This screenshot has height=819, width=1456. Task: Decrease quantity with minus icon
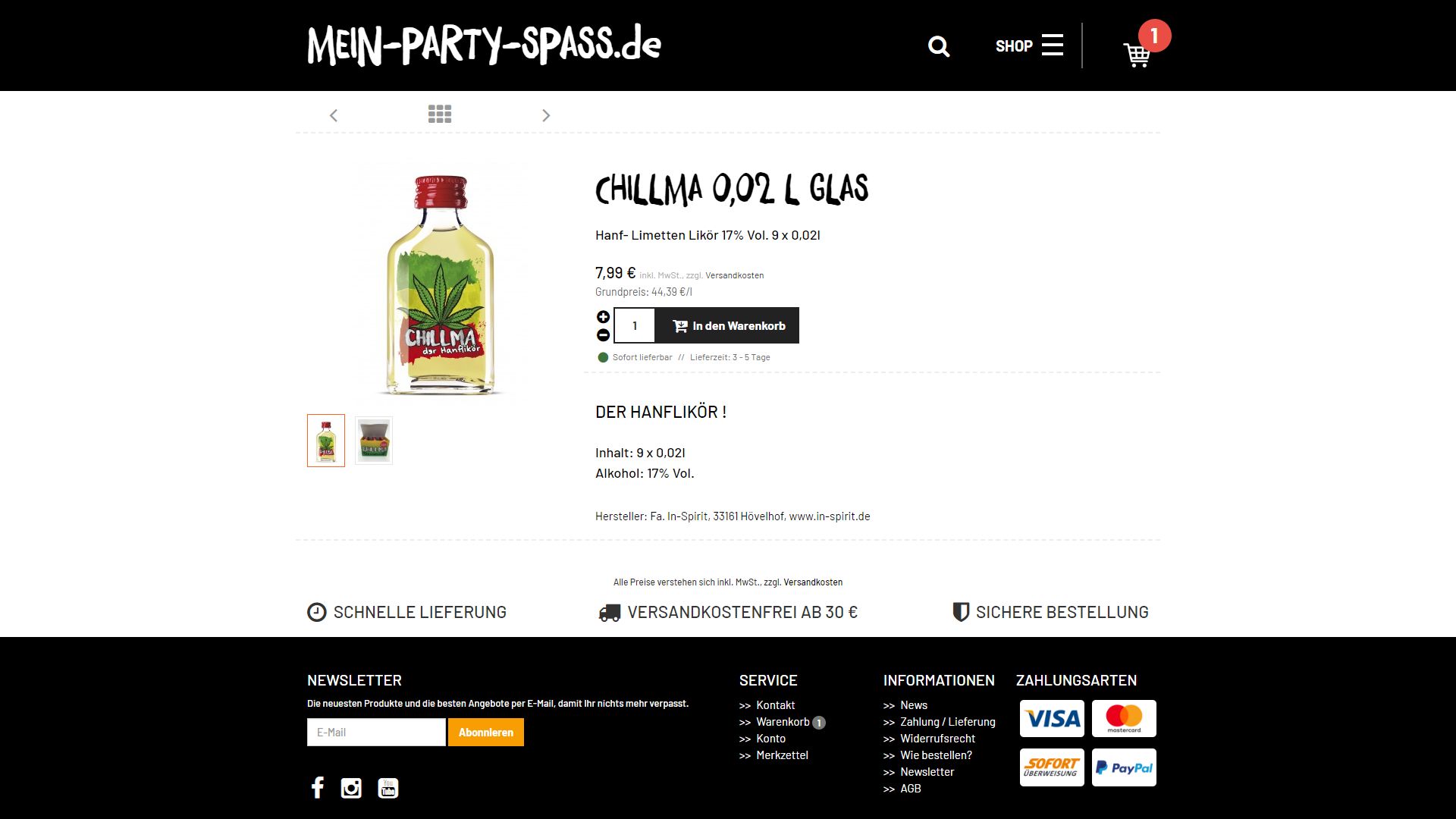click(603, 335)
